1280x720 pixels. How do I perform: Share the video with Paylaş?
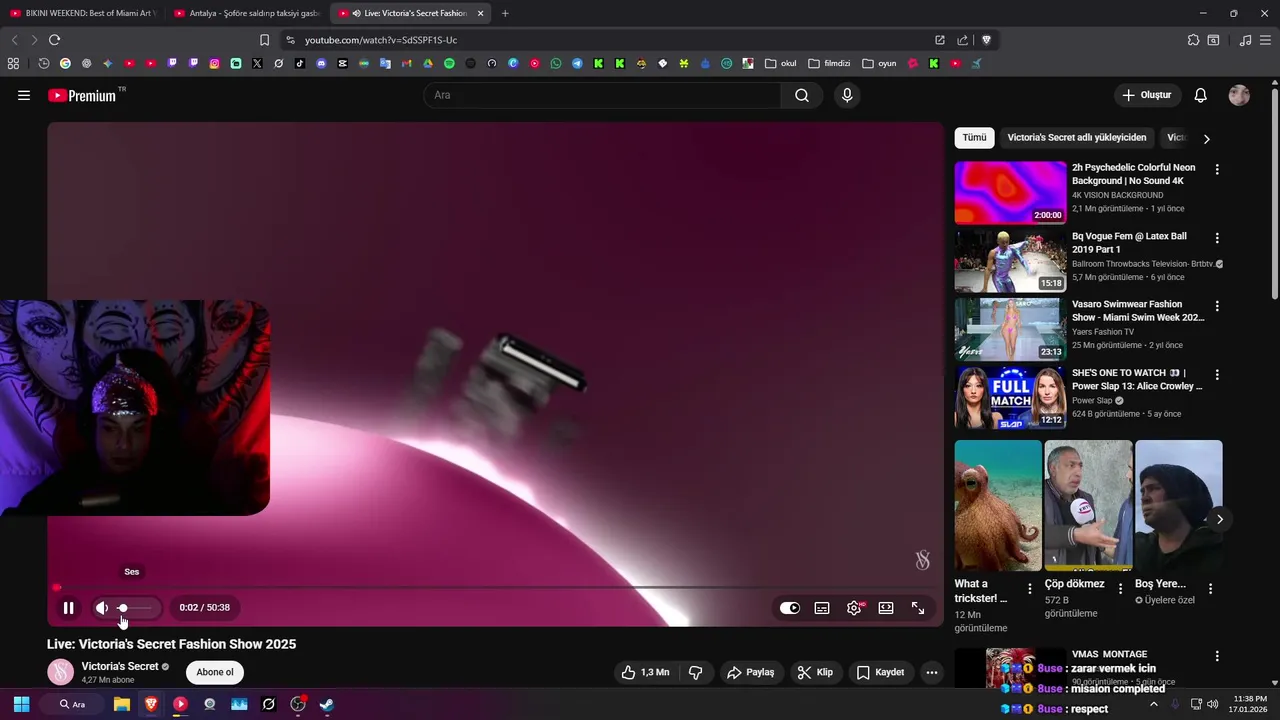coord(751,672)
